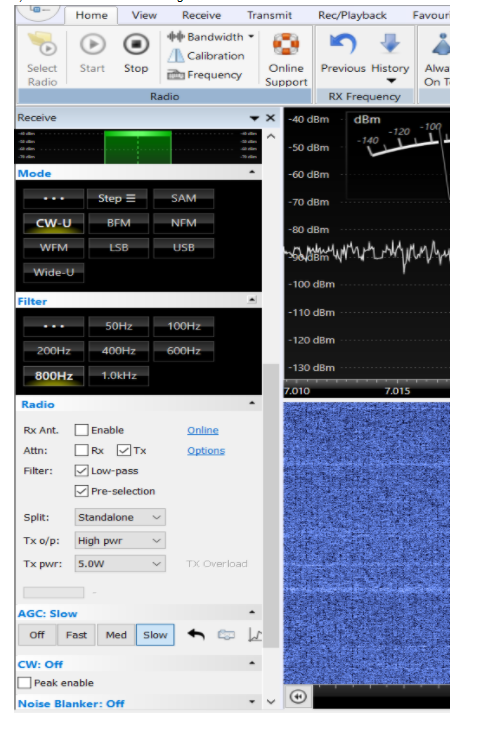
Task: Set AGC to Fast
Action: click(x=76, y=635)
